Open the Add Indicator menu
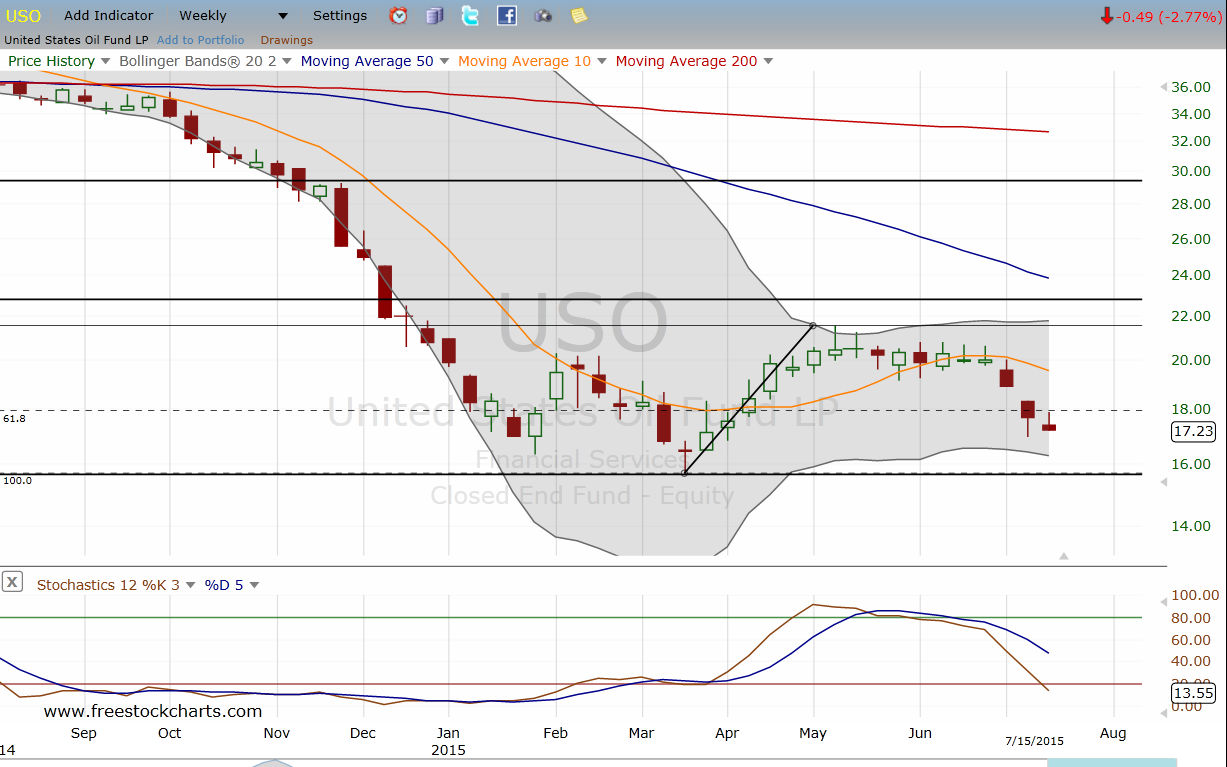Screen dimensions: 1227x767 [x=109, y=15]
